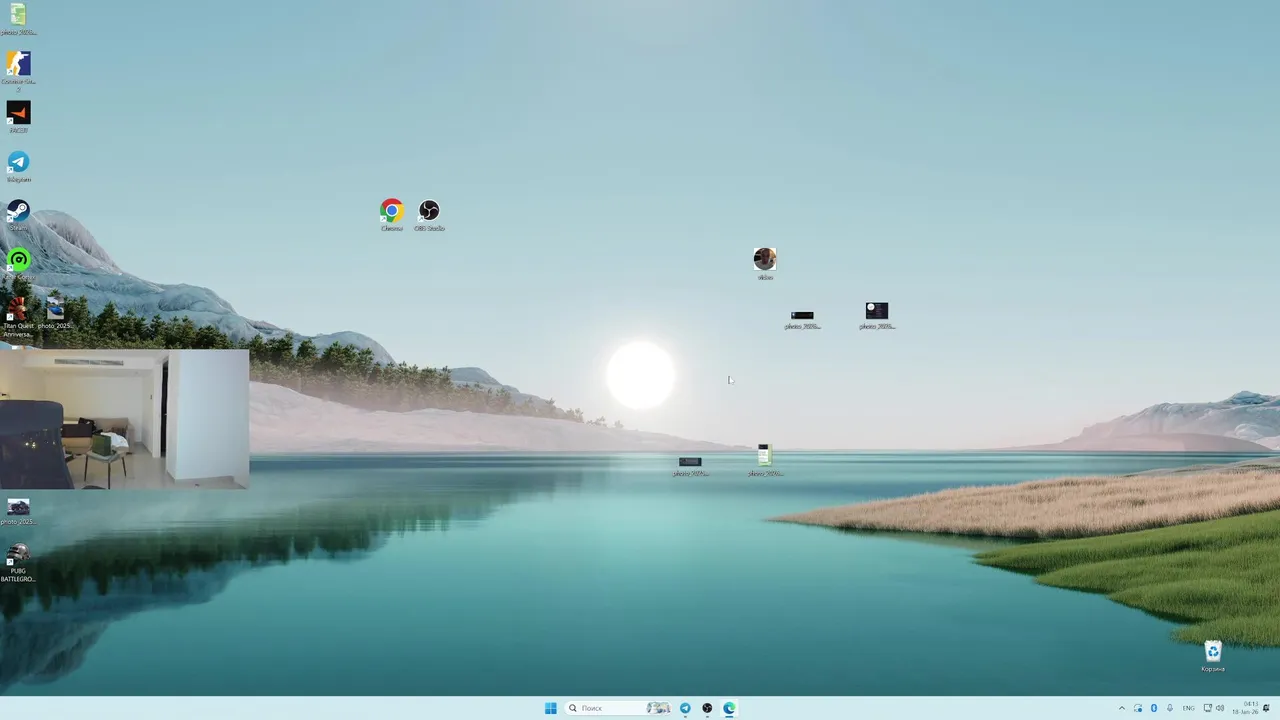The height and width of the screenshot is (720, 1280).
Task: Select the photo file above the PUBG shortcut
Action: tap(18, 511)
